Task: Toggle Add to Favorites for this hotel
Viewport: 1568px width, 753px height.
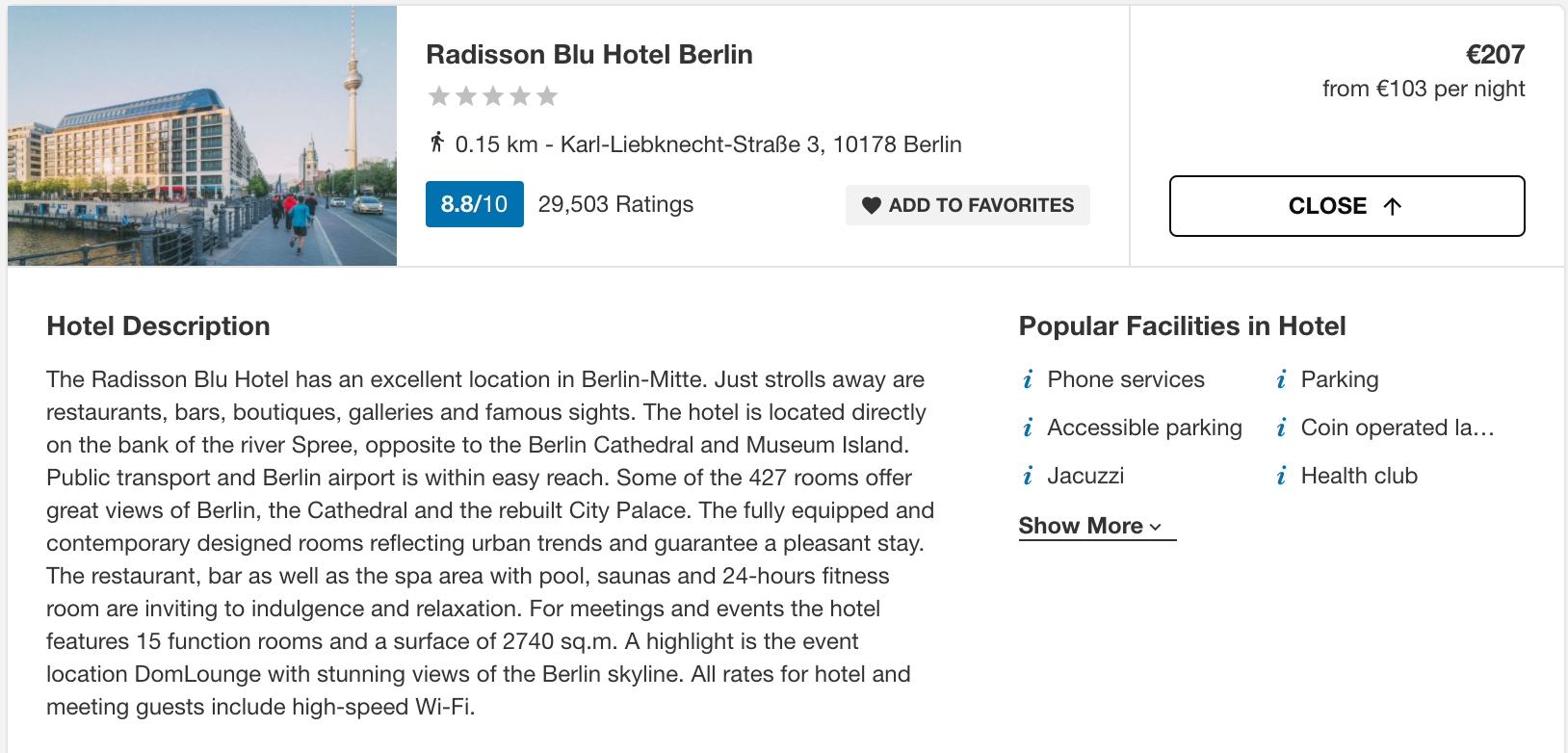Action: coord(968,205)
